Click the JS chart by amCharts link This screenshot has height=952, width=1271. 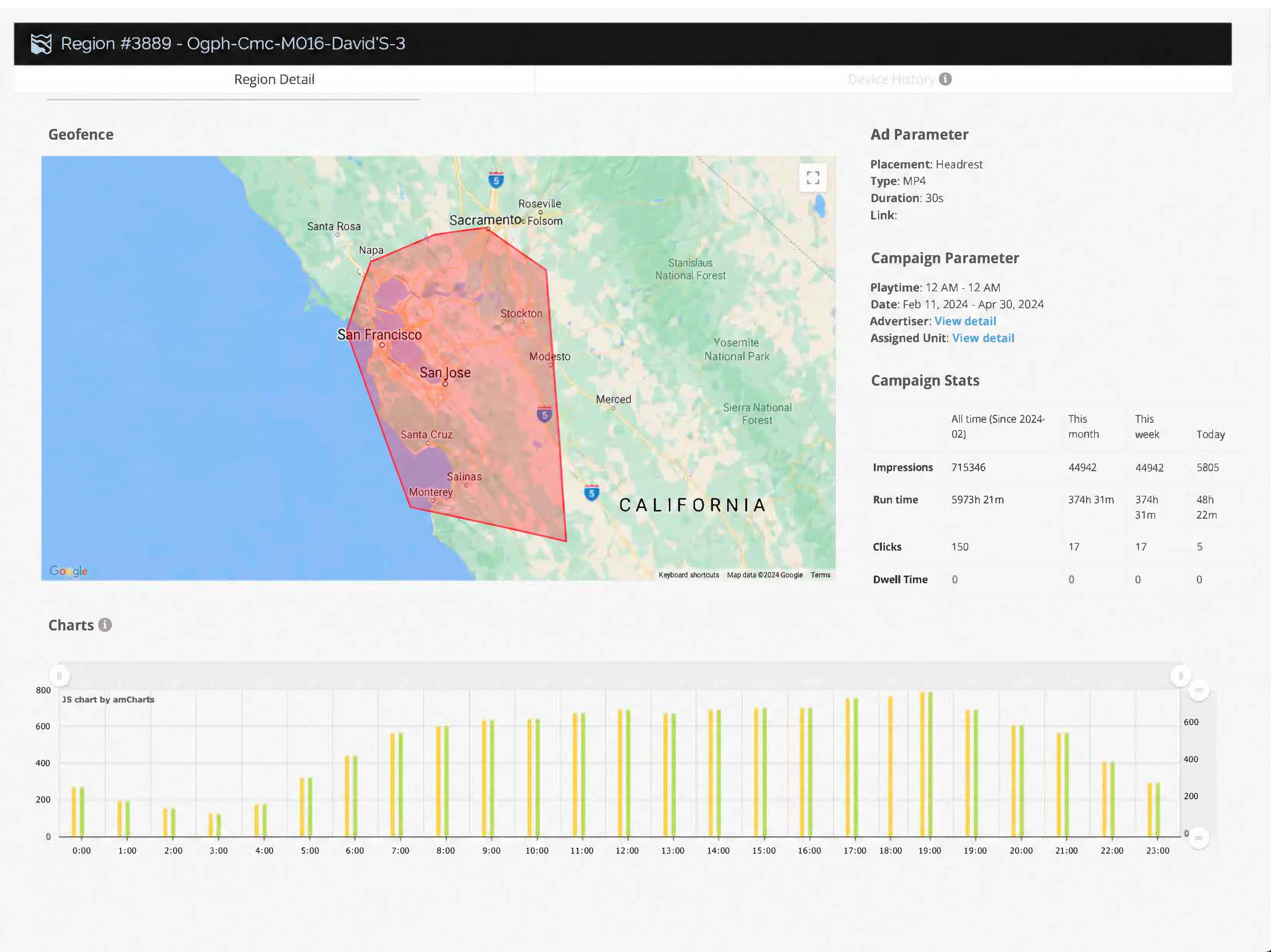[x=108, y=699]
